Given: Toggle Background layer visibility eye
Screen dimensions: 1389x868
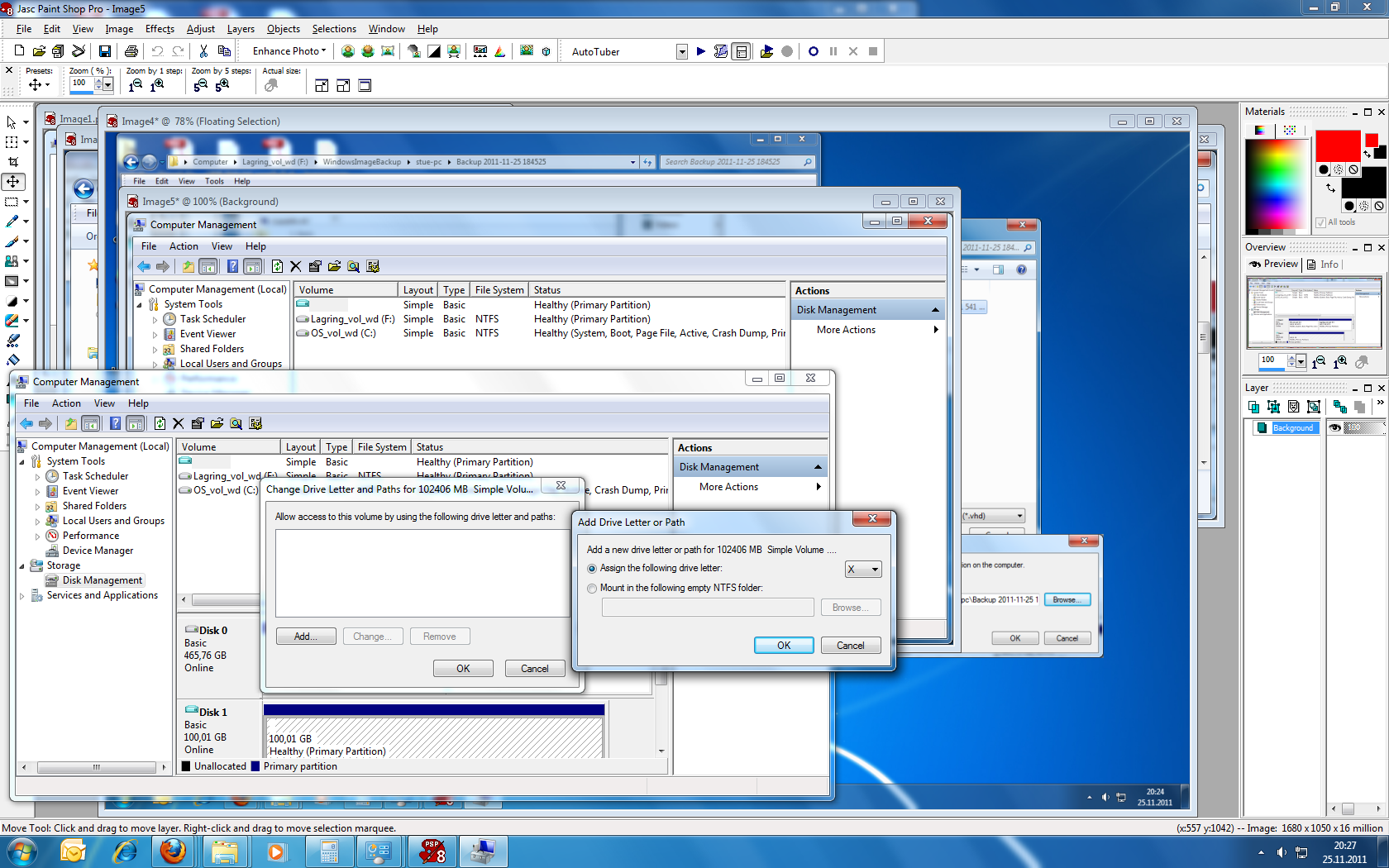Looking at the screenshot, I should (1334, 428).
